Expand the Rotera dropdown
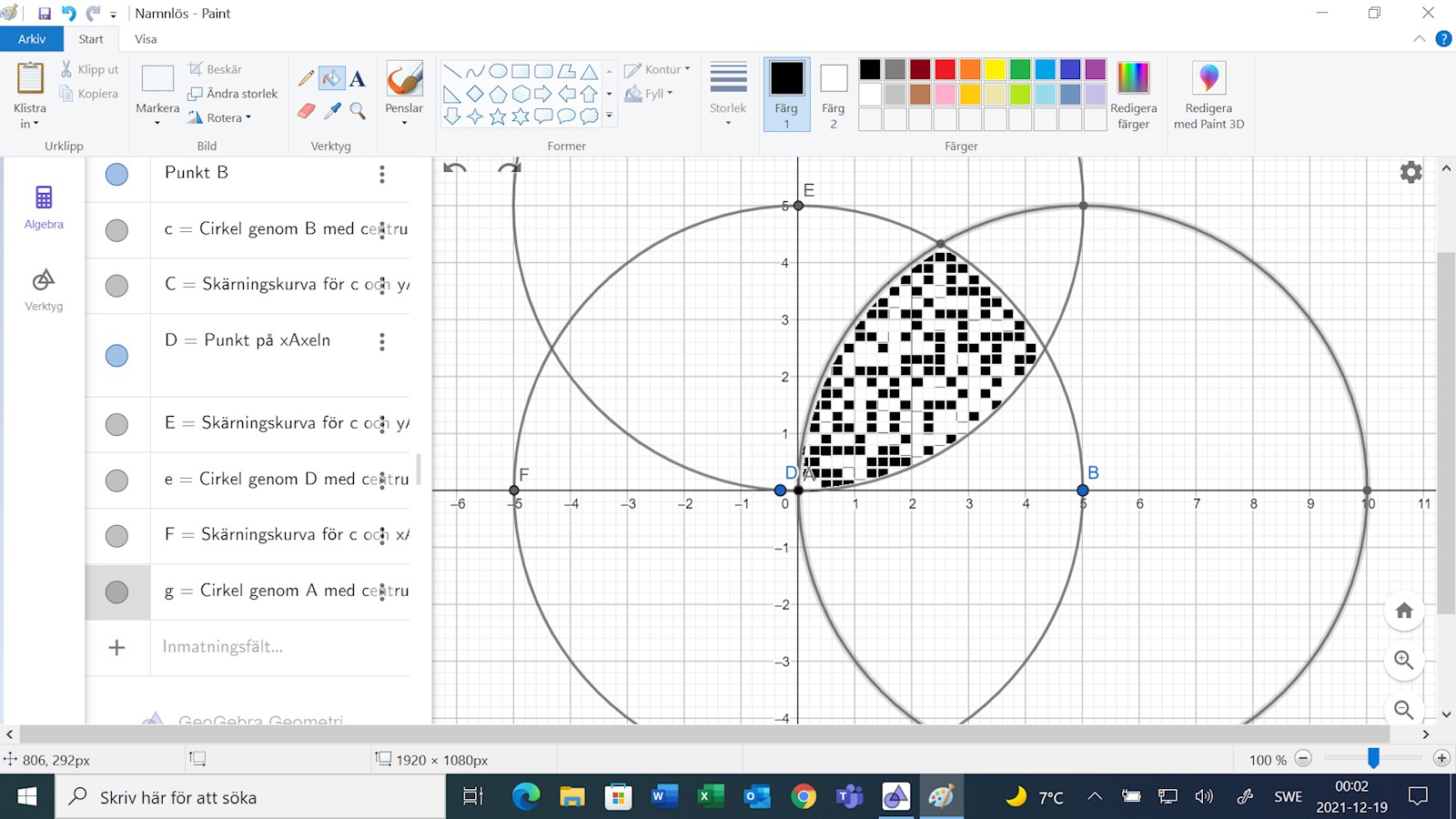This screenshot has width=1456, height=819. (219, 117)
